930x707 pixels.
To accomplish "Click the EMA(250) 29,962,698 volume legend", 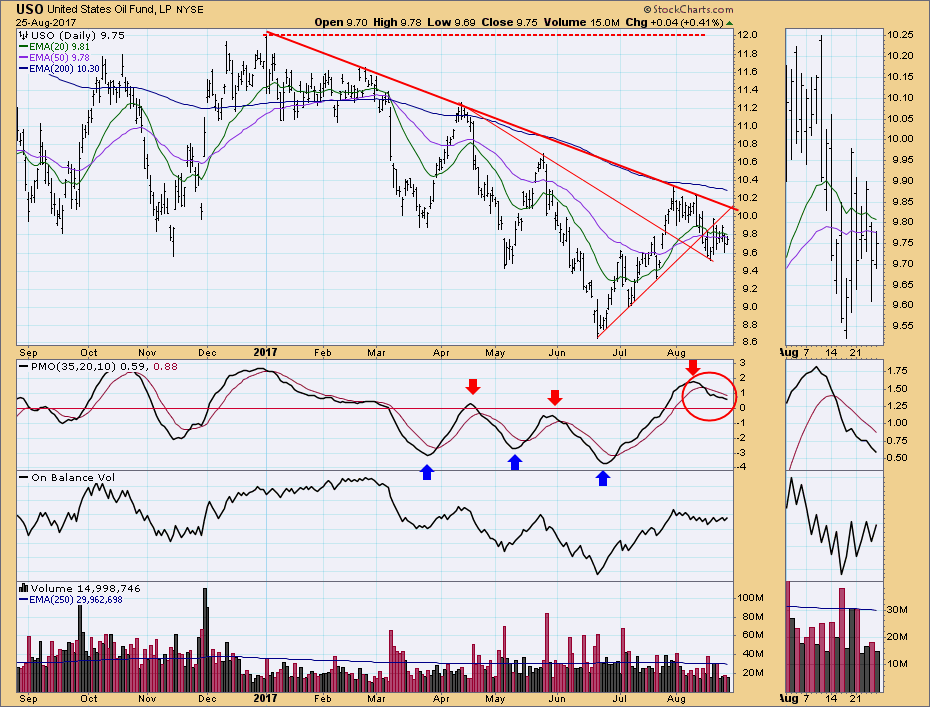I will coord(71,600).
